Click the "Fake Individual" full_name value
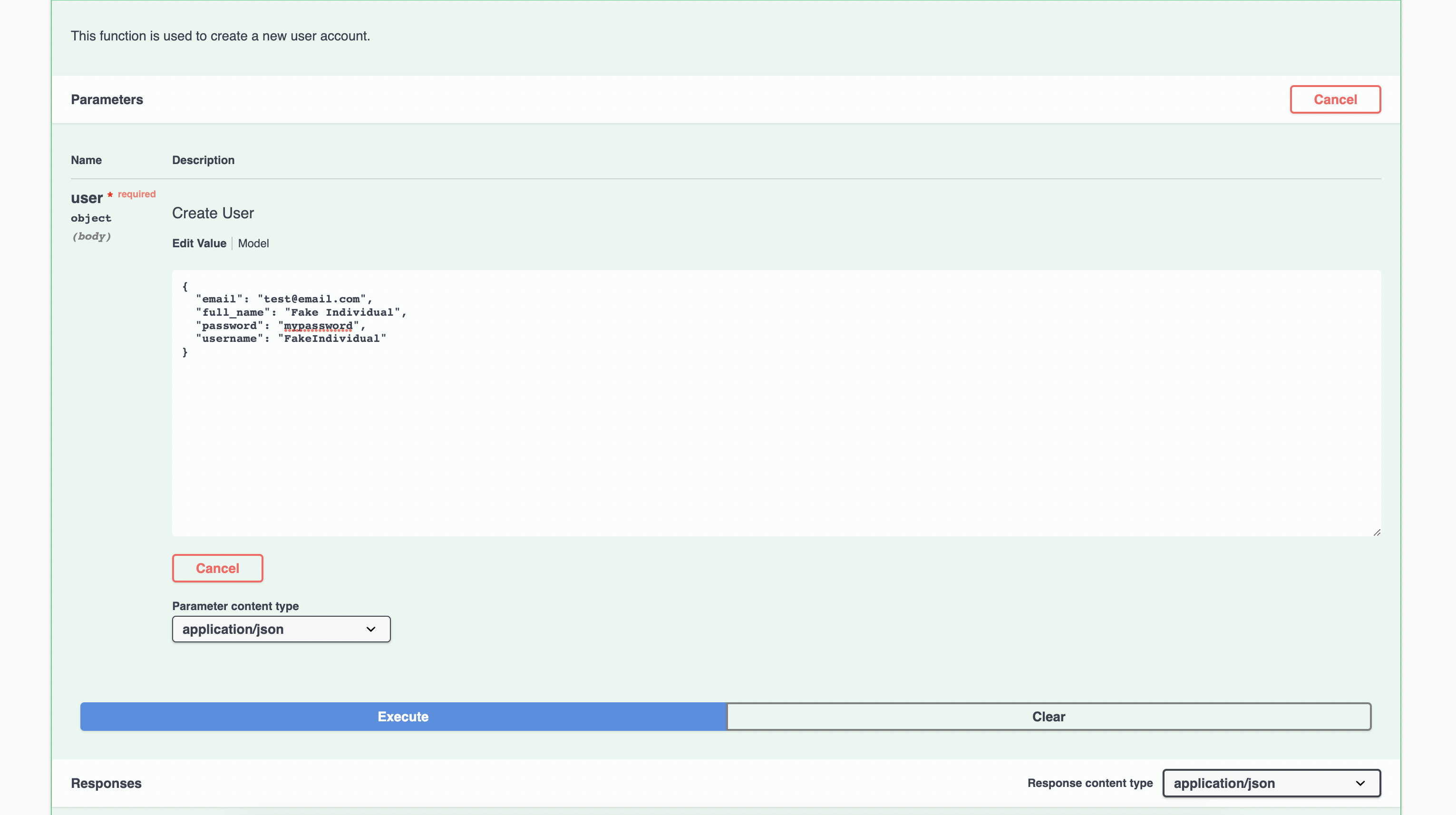The height and width of the screenshot is (815, 1456). 342,312
